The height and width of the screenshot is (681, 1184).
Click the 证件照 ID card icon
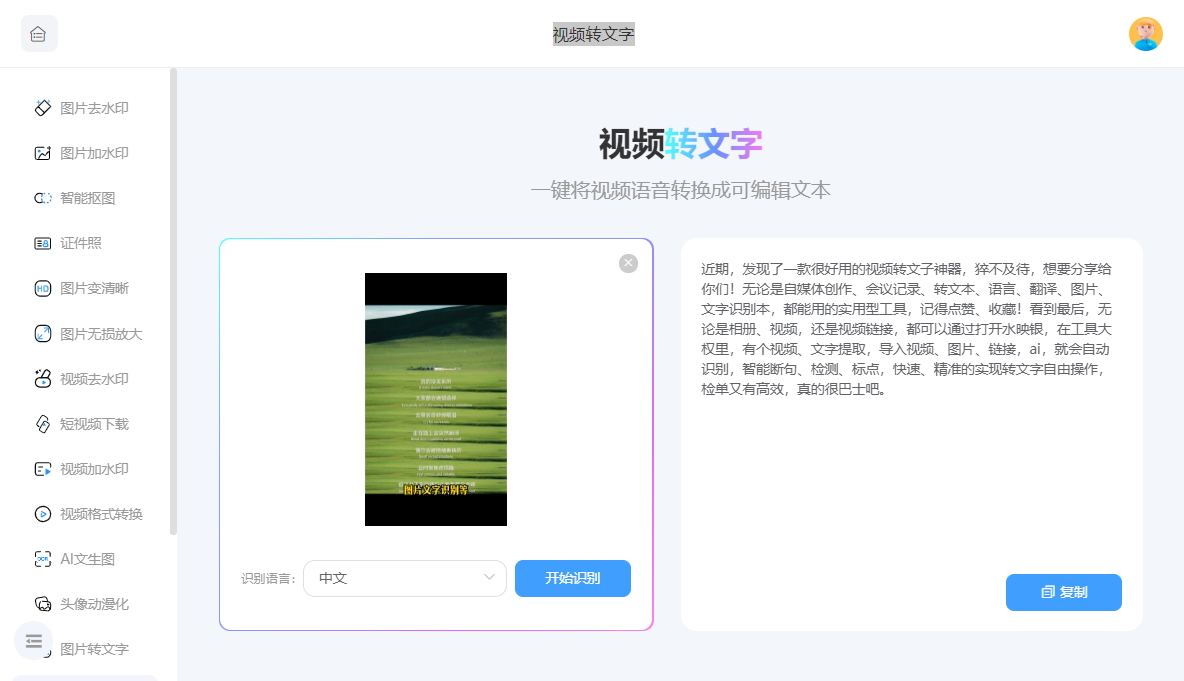coord(42,243)
